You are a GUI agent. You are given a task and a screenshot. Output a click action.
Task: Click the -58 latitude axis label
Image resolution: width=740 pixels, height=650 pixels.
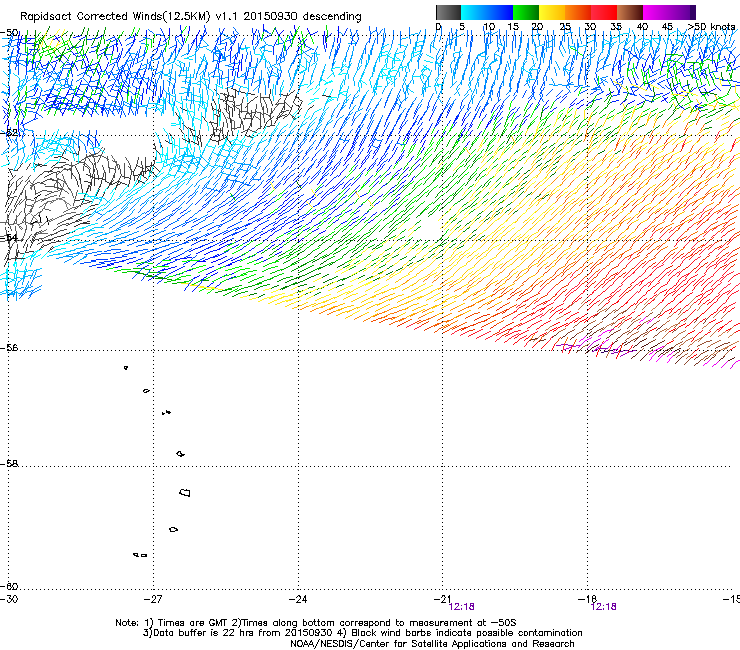pos(9,464)
